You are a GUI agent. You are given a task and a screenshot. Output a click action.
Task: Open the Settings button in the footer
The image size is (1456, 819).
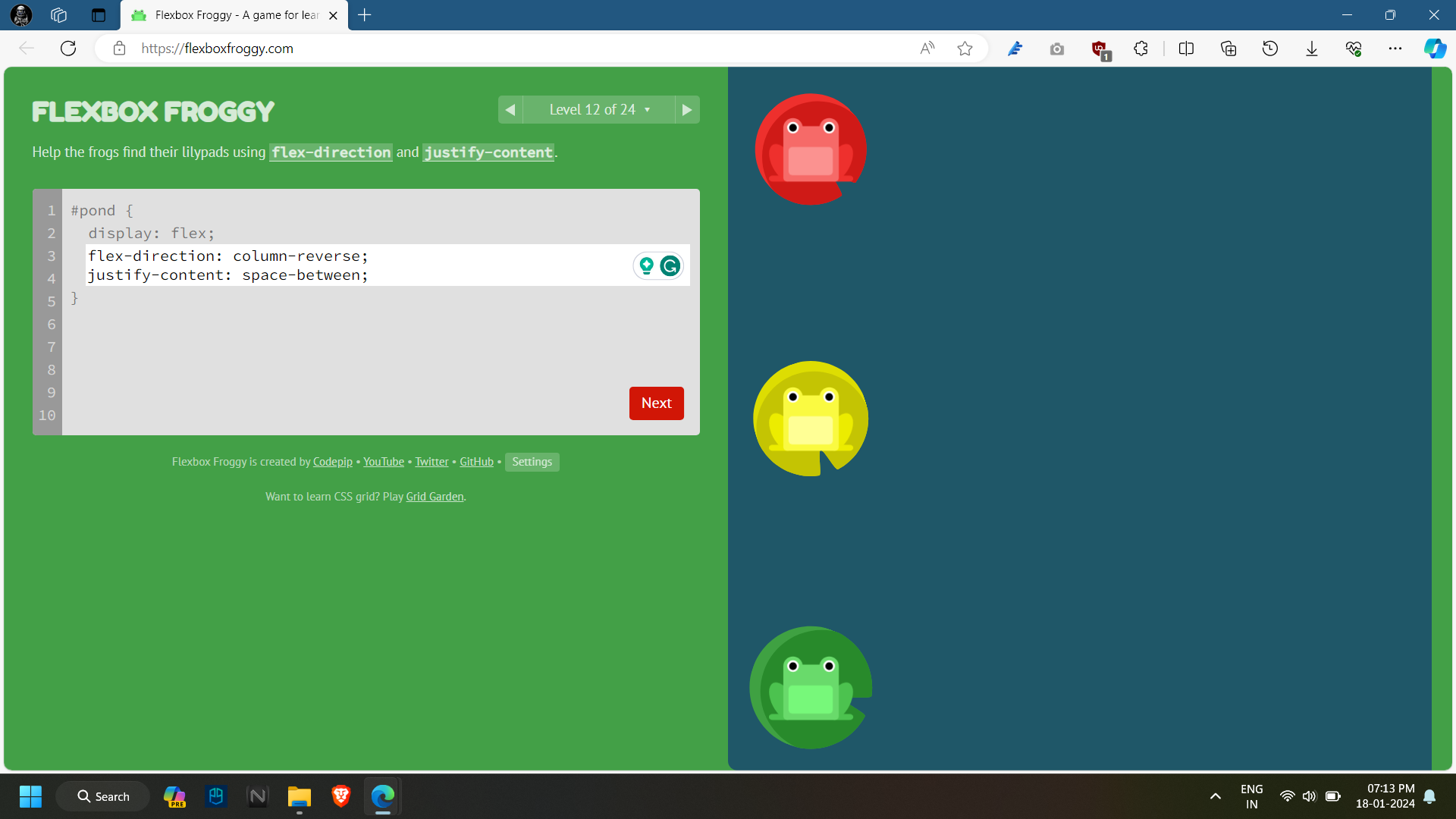pyautogui.click(x=532, y=462)
